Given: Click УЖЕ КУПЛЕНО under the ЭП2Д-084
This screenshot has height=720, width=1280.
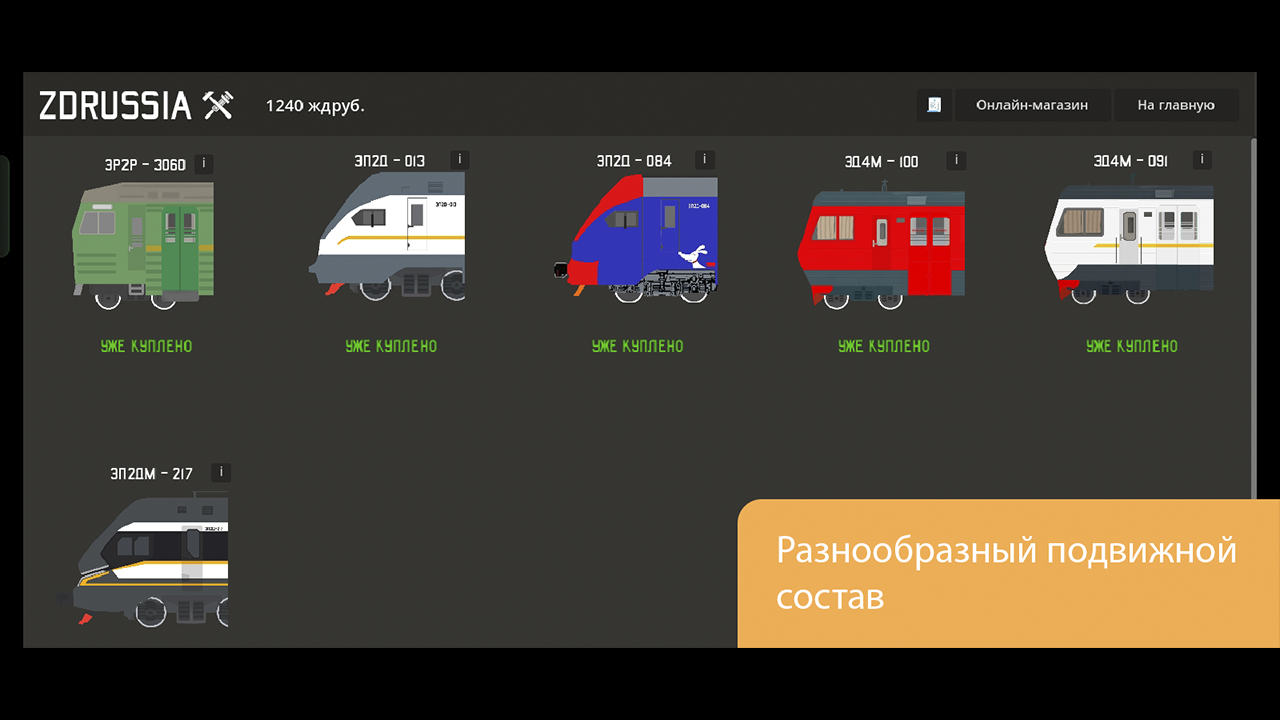Looking at the screenshot, I should coord(637,346).
